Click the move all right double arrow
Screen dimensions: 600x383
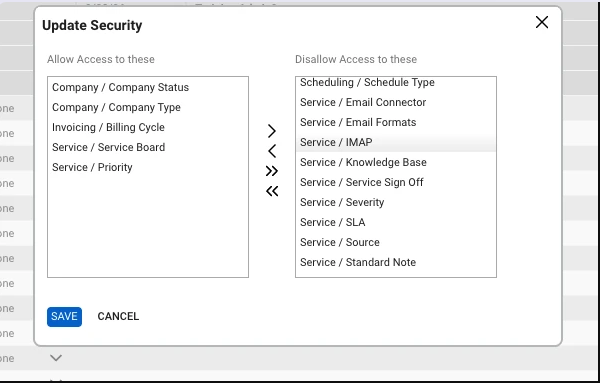click(x=272, y=171)
